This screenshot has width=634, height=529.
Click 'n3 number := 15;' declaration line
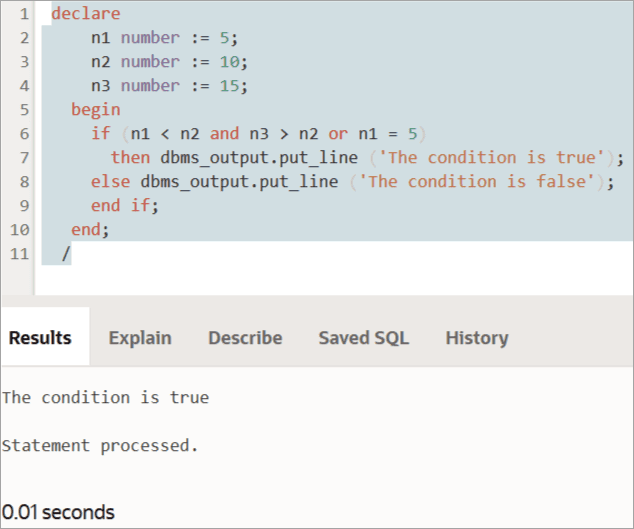tap(169, 85)
